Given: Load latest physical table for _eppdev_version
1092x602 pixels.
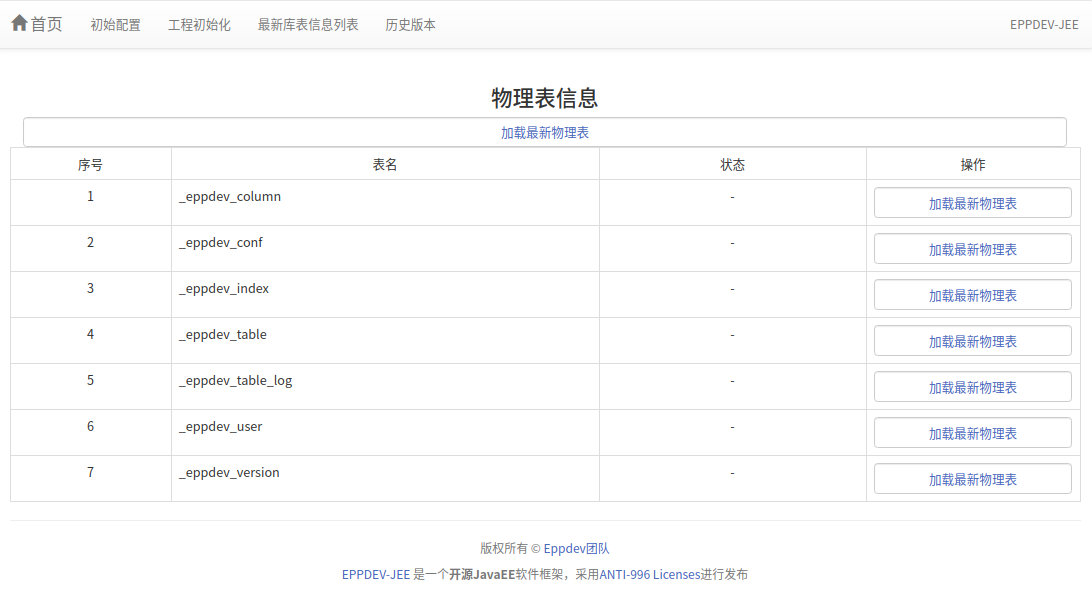Looking at the screenshot, I should click(972, 479).
